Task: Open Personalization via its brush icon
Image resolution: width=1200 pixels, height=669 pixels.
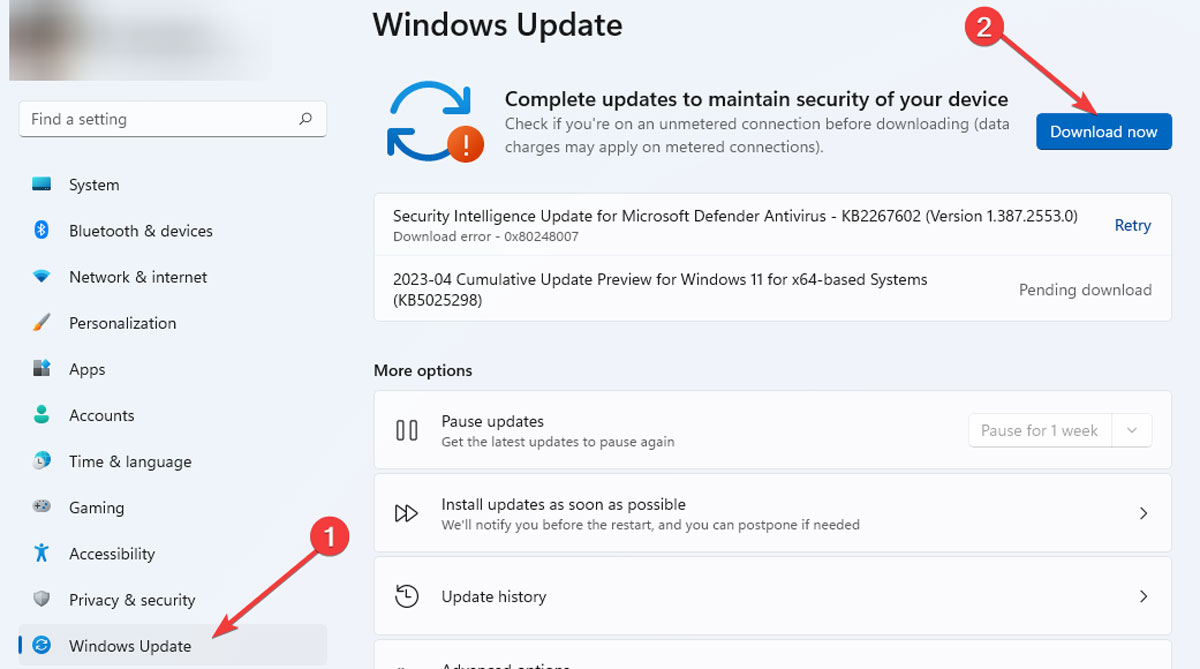Action: coord(42,323)
